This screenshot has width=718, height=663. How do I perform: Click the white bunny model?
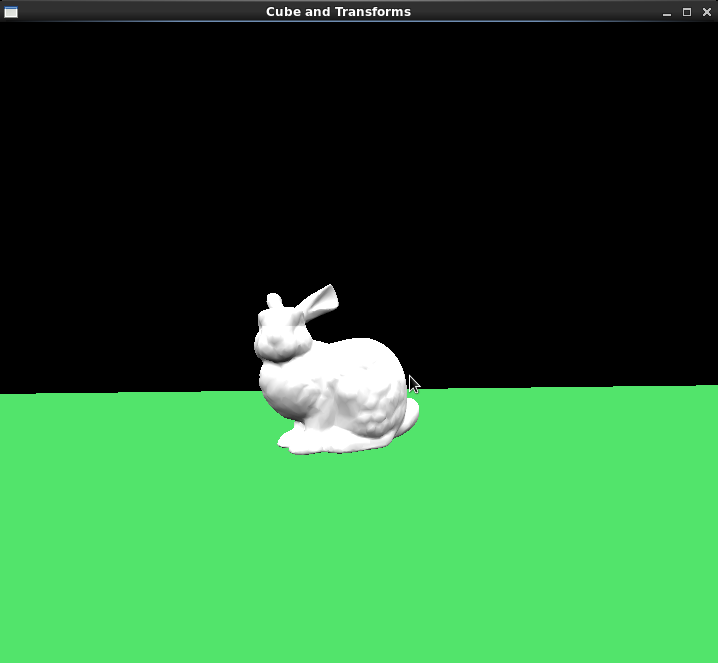point(335,370)
